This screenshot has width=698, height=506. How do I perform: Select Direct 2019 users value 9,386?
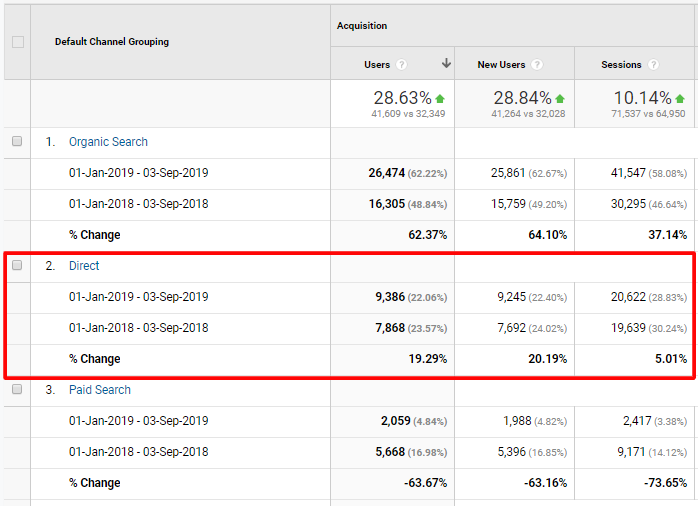click(x=390, y=297)
